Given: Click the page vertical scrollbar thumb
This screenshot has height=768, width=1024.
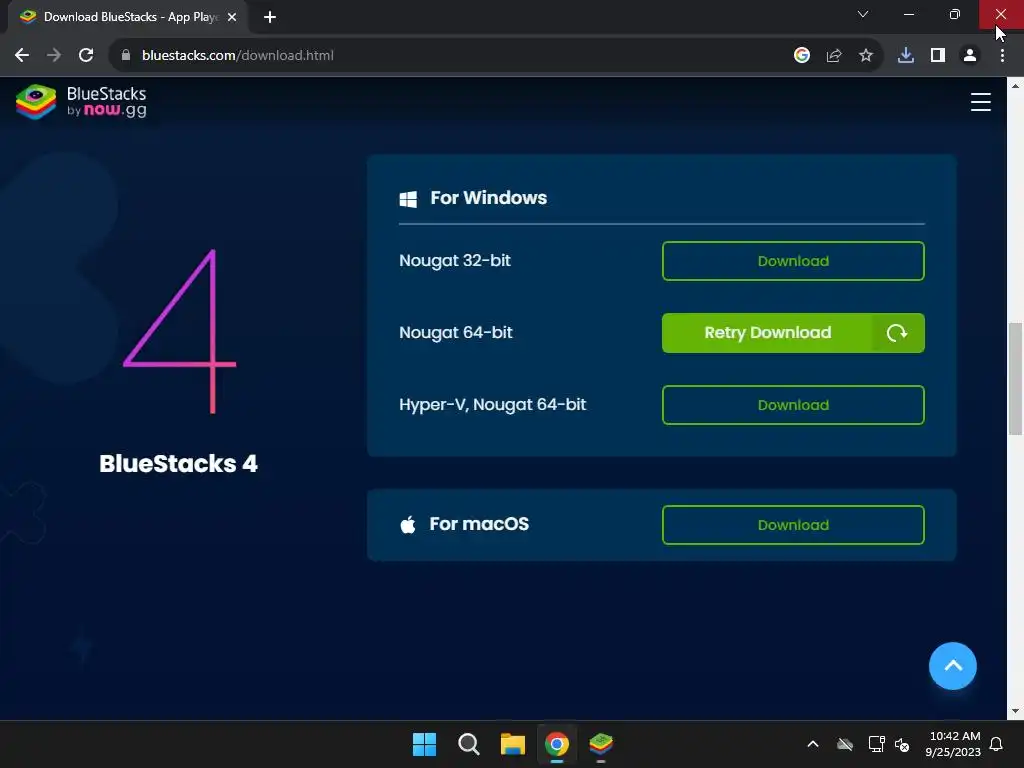Looking at the screenshot, I should pos(1016,379).
